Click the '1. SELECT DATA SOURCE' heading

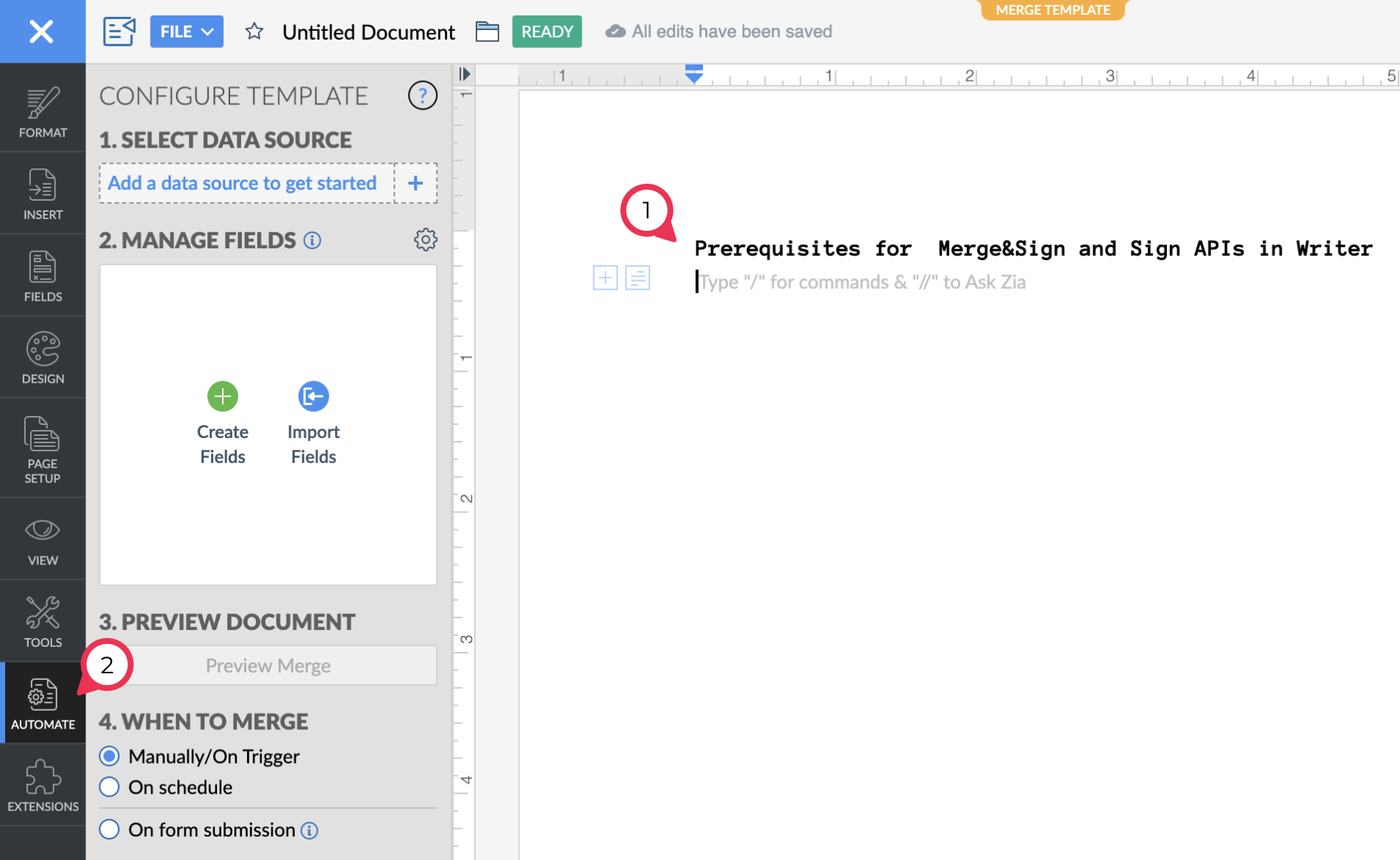pos(226,140)
